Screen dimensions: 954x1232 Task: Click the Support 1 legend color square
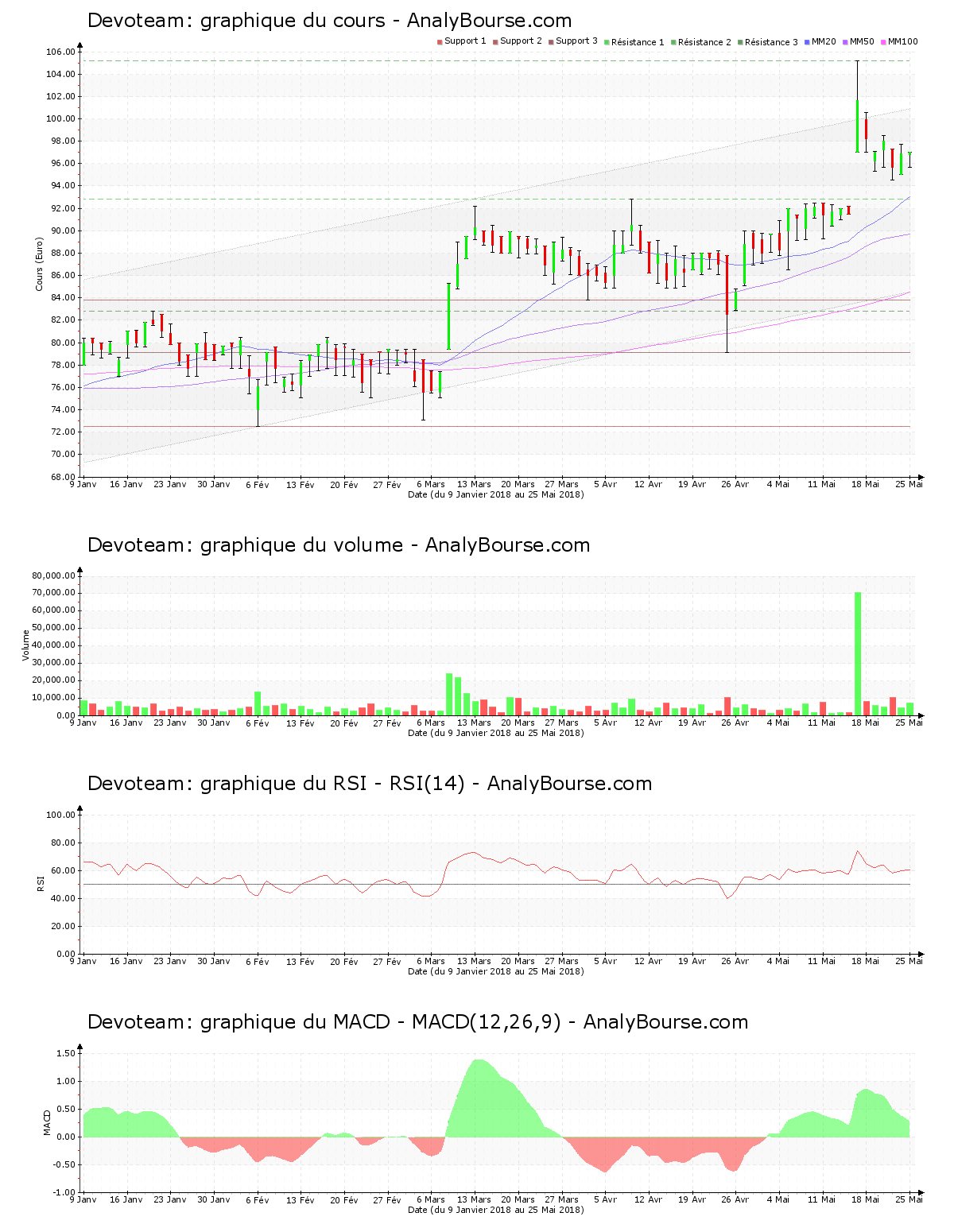440,41
